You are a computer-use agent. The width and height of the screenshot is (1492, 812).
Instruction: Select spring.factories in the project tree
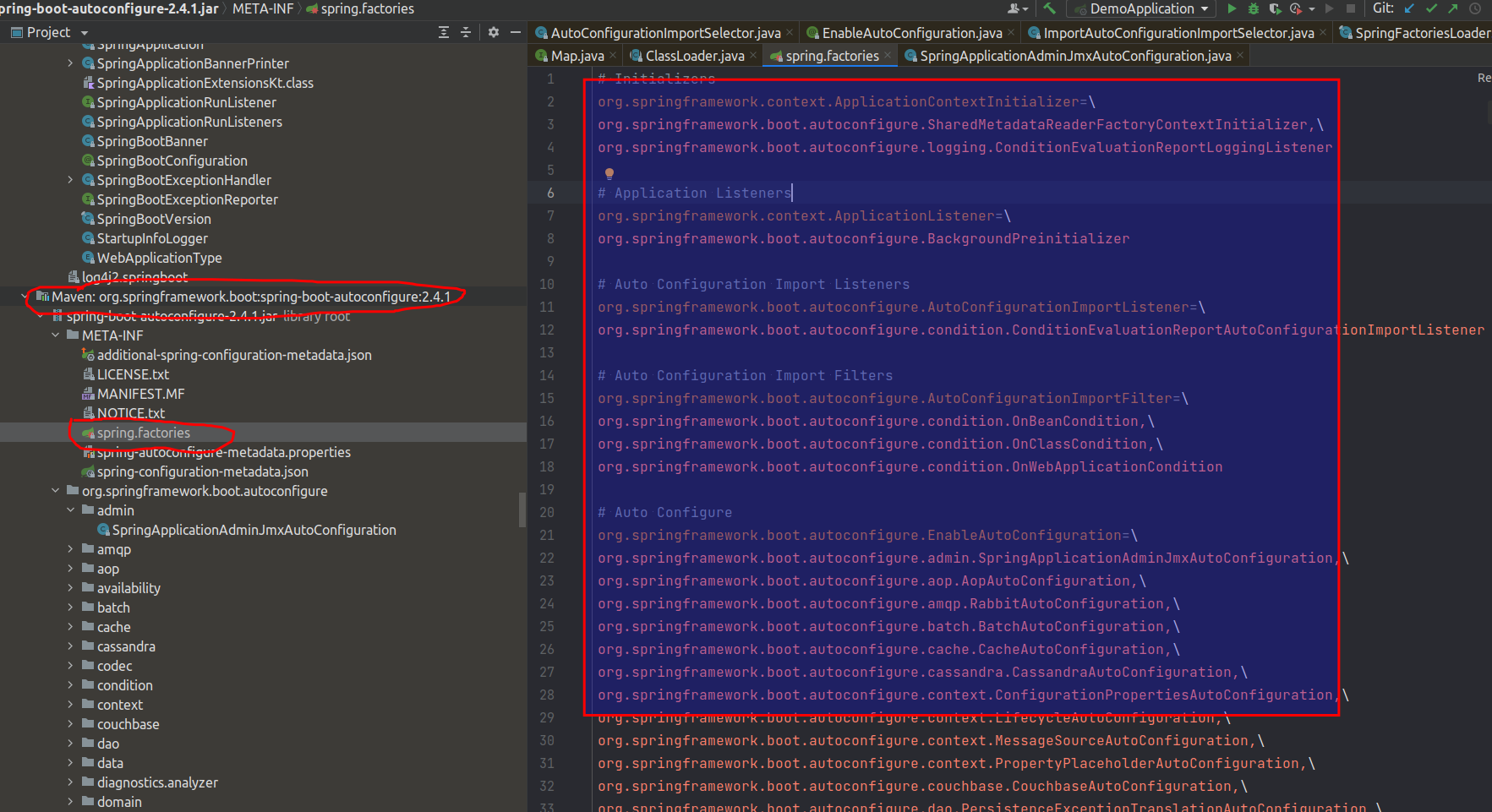(144, 433)
